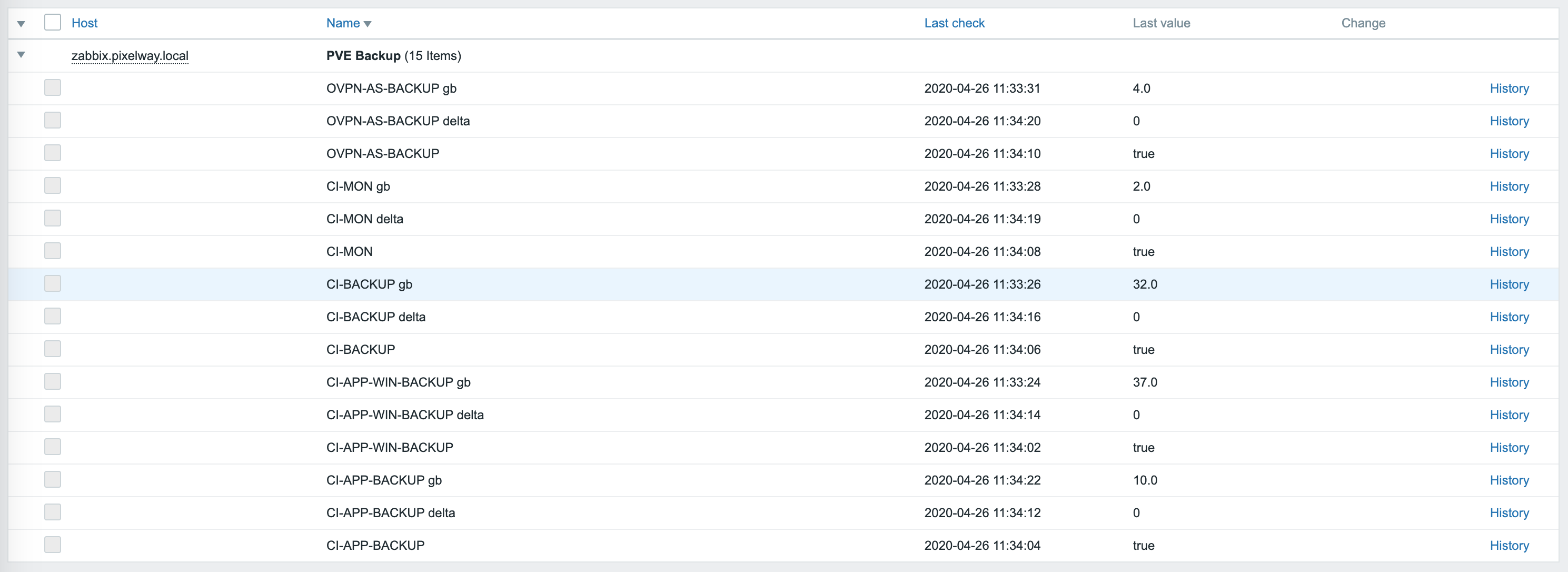Open zabbix.pixelway.local host menu

[x=130, y=56]
